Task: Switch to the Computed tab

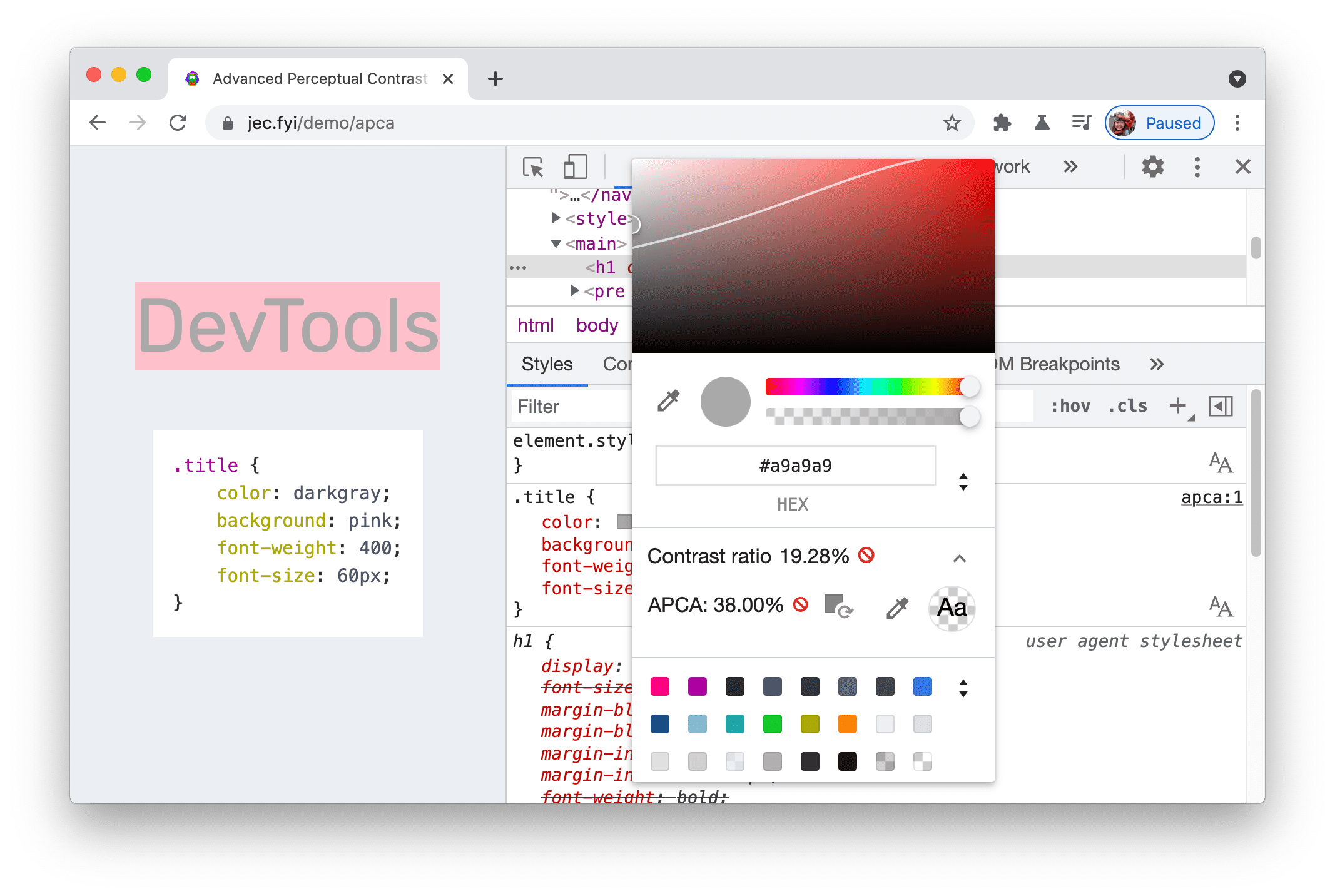Action: 620,363
